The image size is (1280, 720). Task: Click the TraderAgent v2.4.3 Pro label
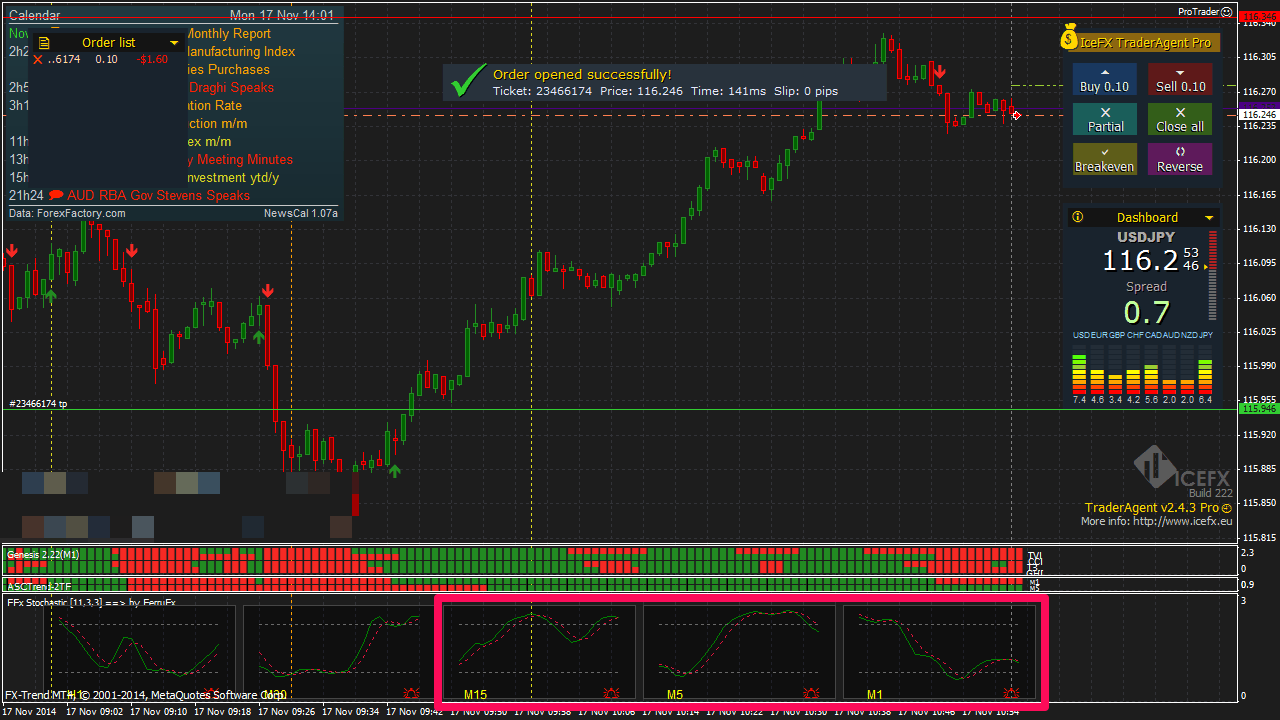[x=1152, y=508]
